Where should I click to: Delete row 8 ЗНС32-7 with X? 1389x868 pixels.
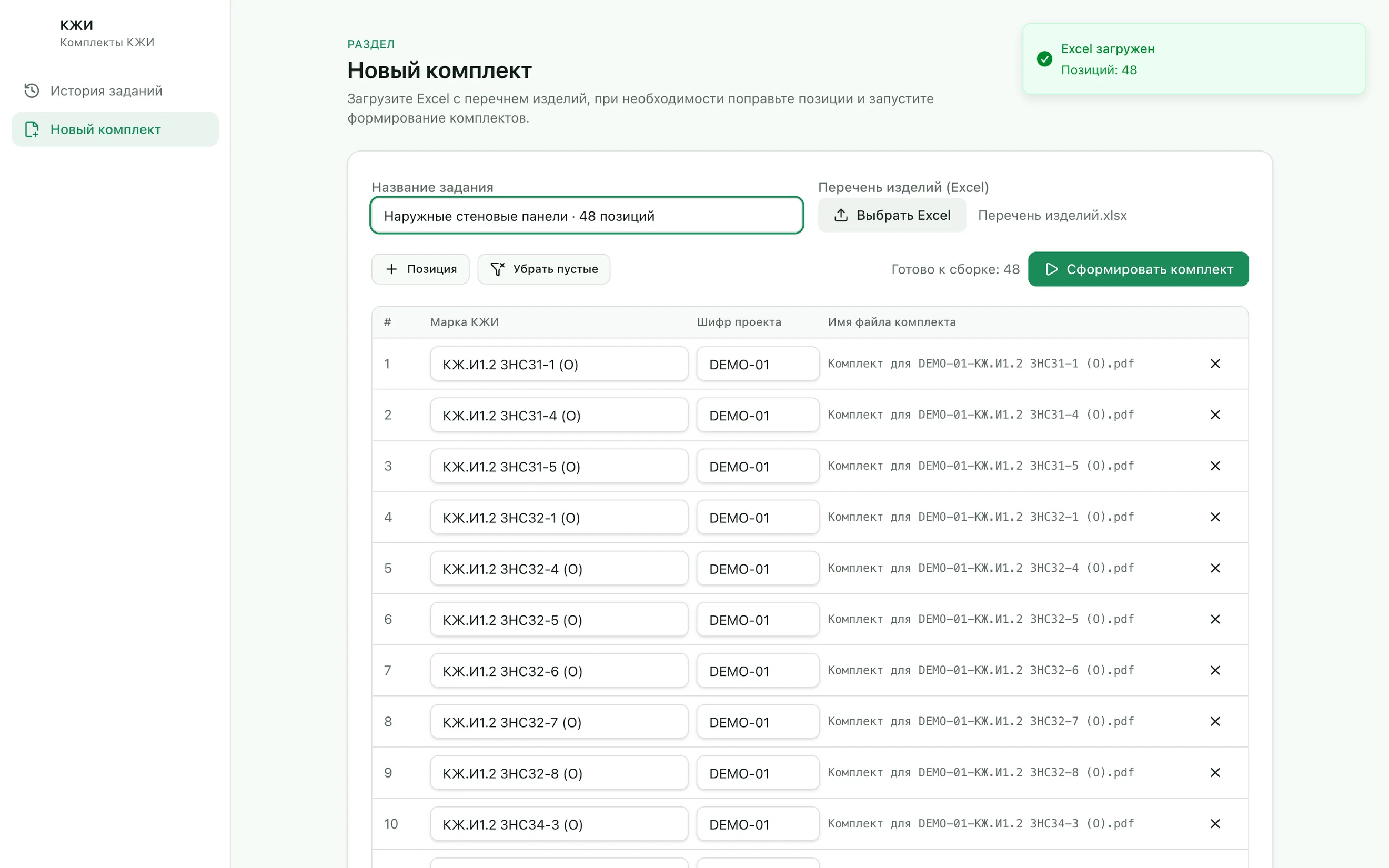point(1215,722)
